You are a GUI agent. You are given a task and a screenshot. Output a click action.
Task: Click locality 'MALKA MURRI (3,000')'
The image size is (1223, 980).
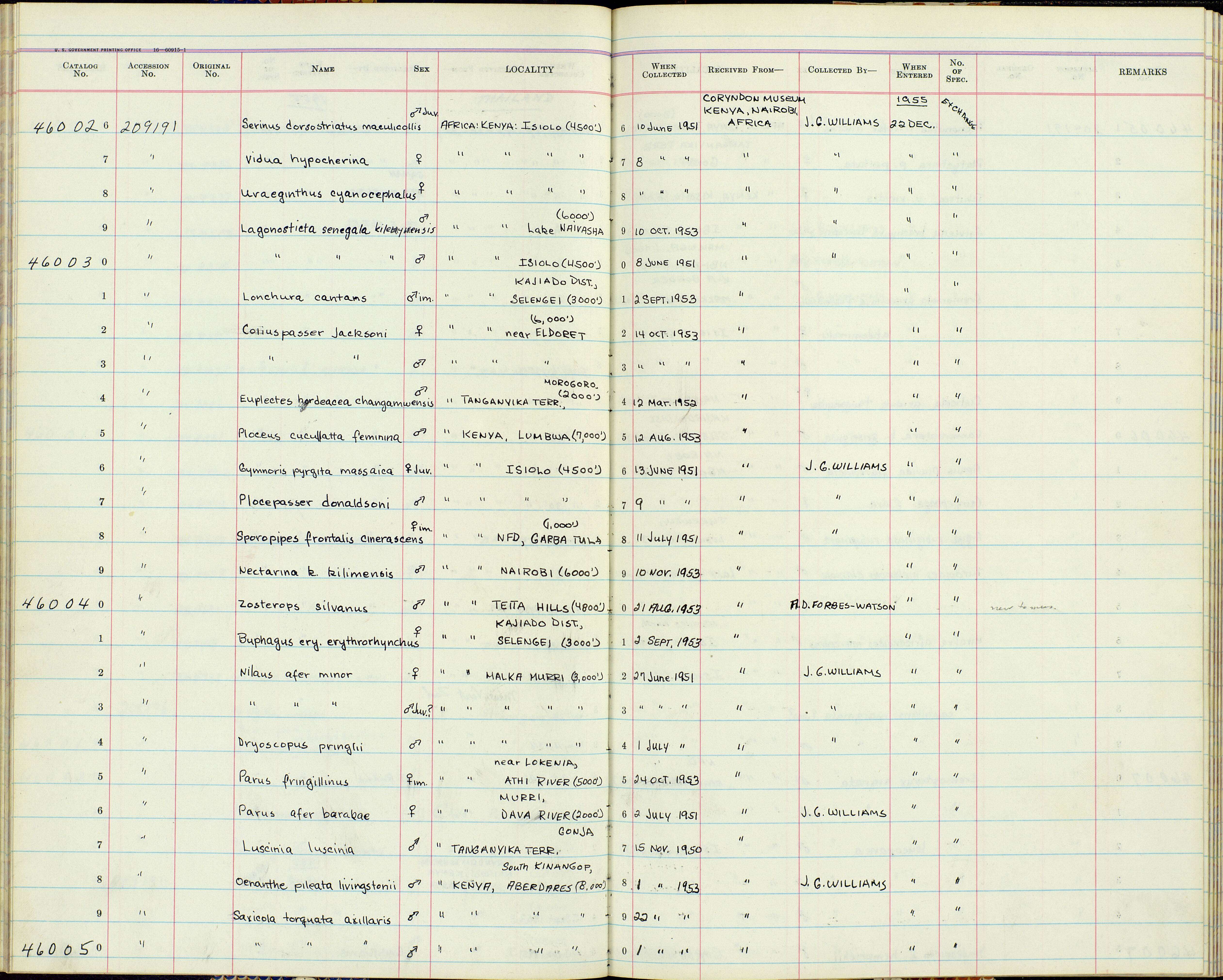click(x=544, y=676)
